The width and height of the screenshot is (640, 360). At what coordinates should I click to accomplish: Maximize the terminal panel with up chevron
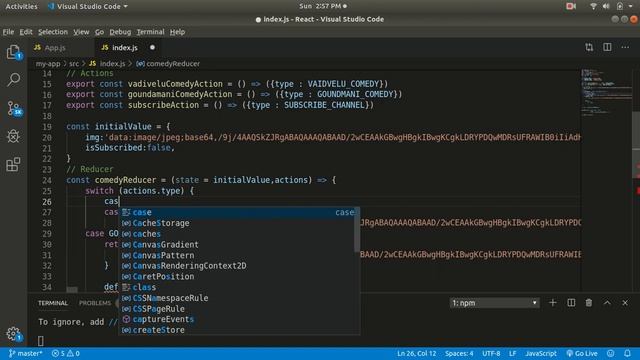607,302
